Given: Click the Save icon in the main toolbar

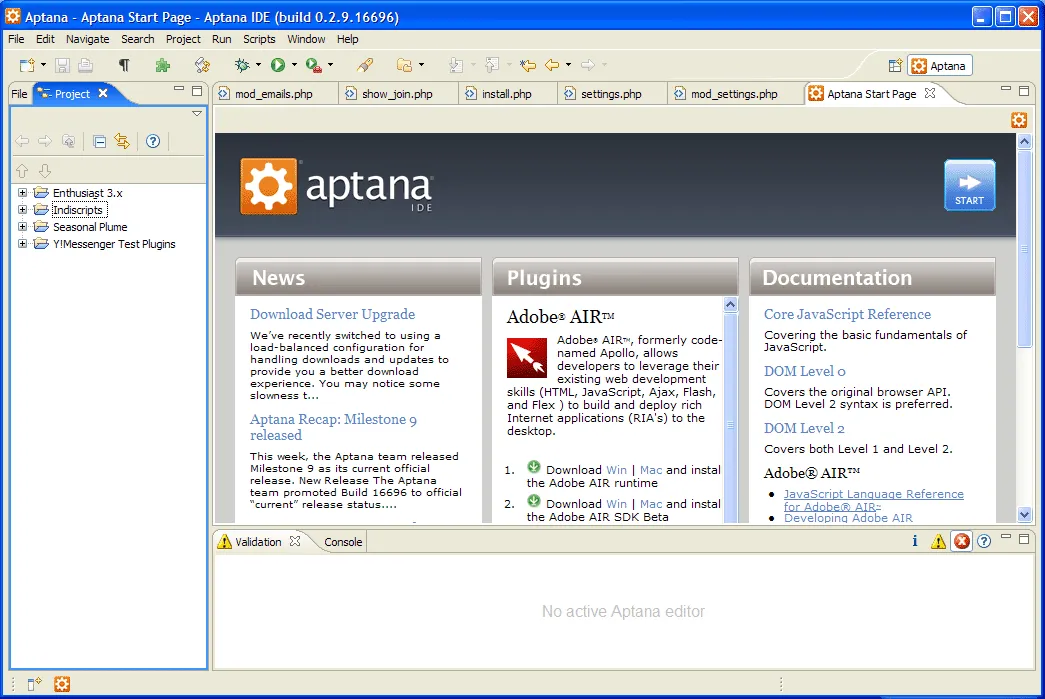Looking at the screenshot, I should (63, 64).
